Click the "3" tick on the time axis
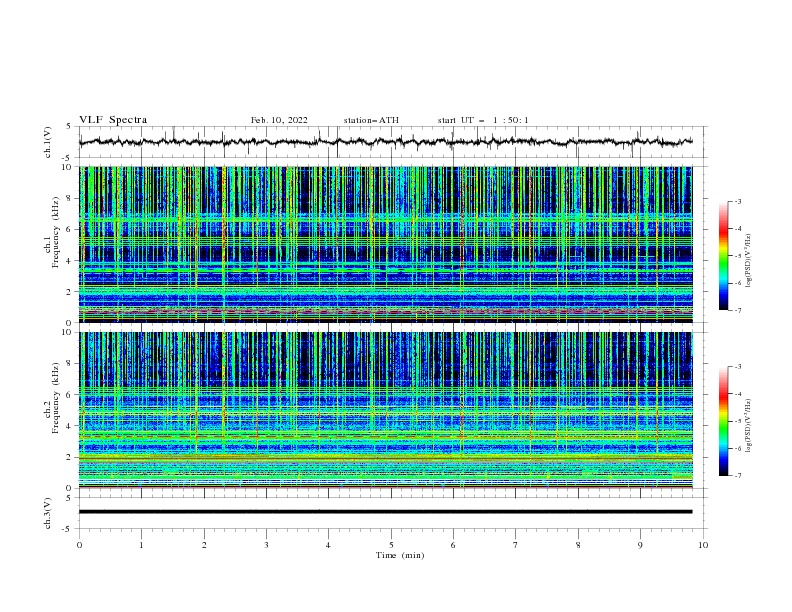The image size is (792, 612). tap(267, 545)
